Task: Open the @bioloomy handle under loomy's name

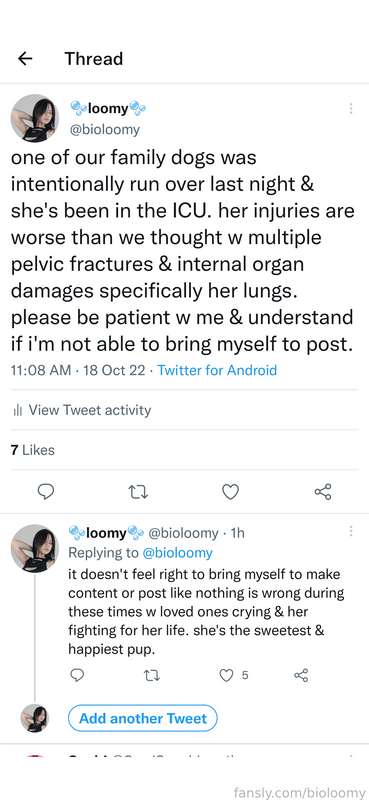Action: coord(105,130)
